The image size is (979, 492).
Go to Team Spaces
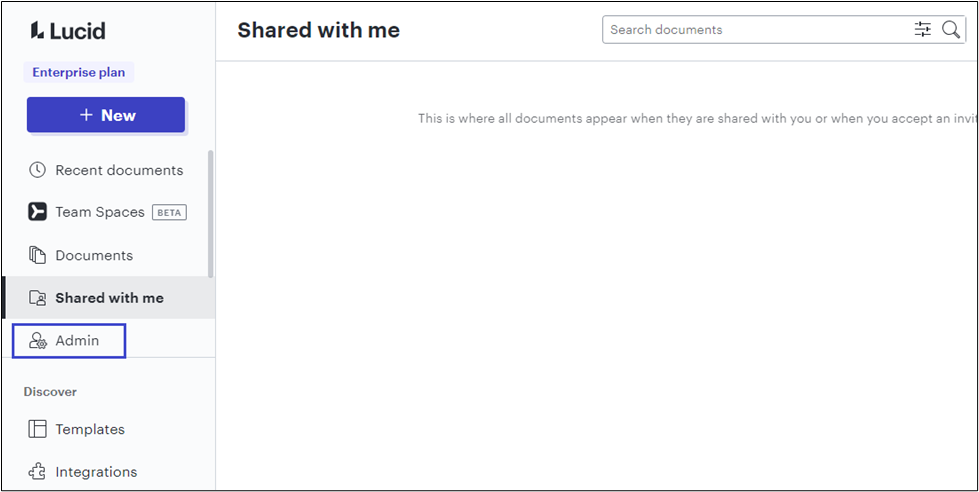pyautogui.click(x=100, y=212)
